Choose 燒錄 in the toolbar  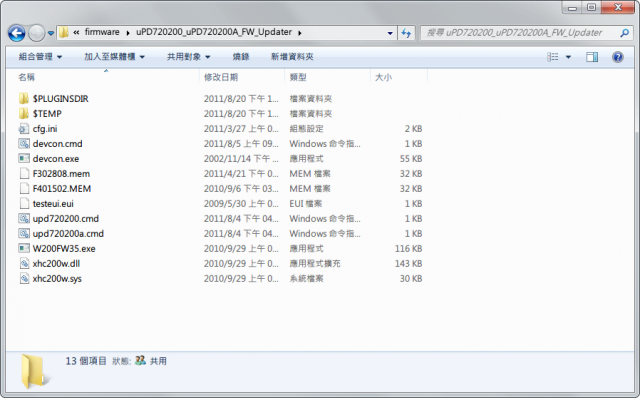pos(241,57)
